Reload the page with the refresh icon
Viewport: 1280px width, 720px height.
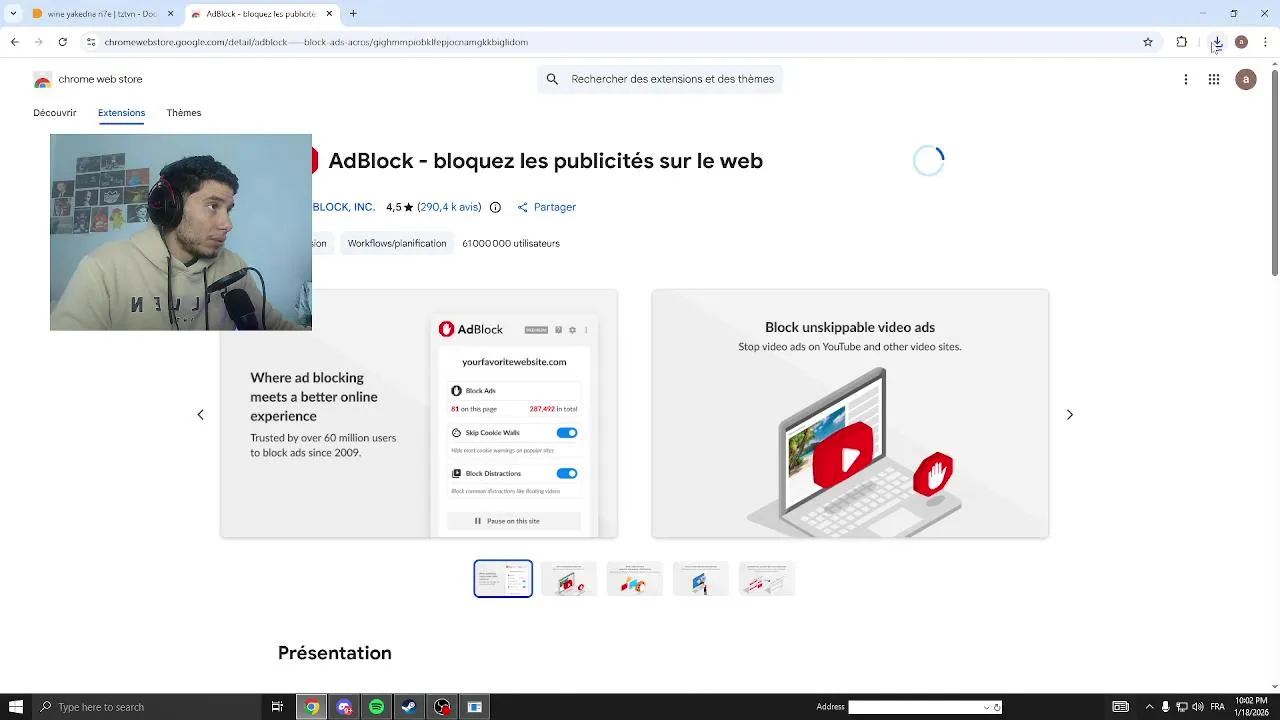pyautogui.click(x=62, y=42)
